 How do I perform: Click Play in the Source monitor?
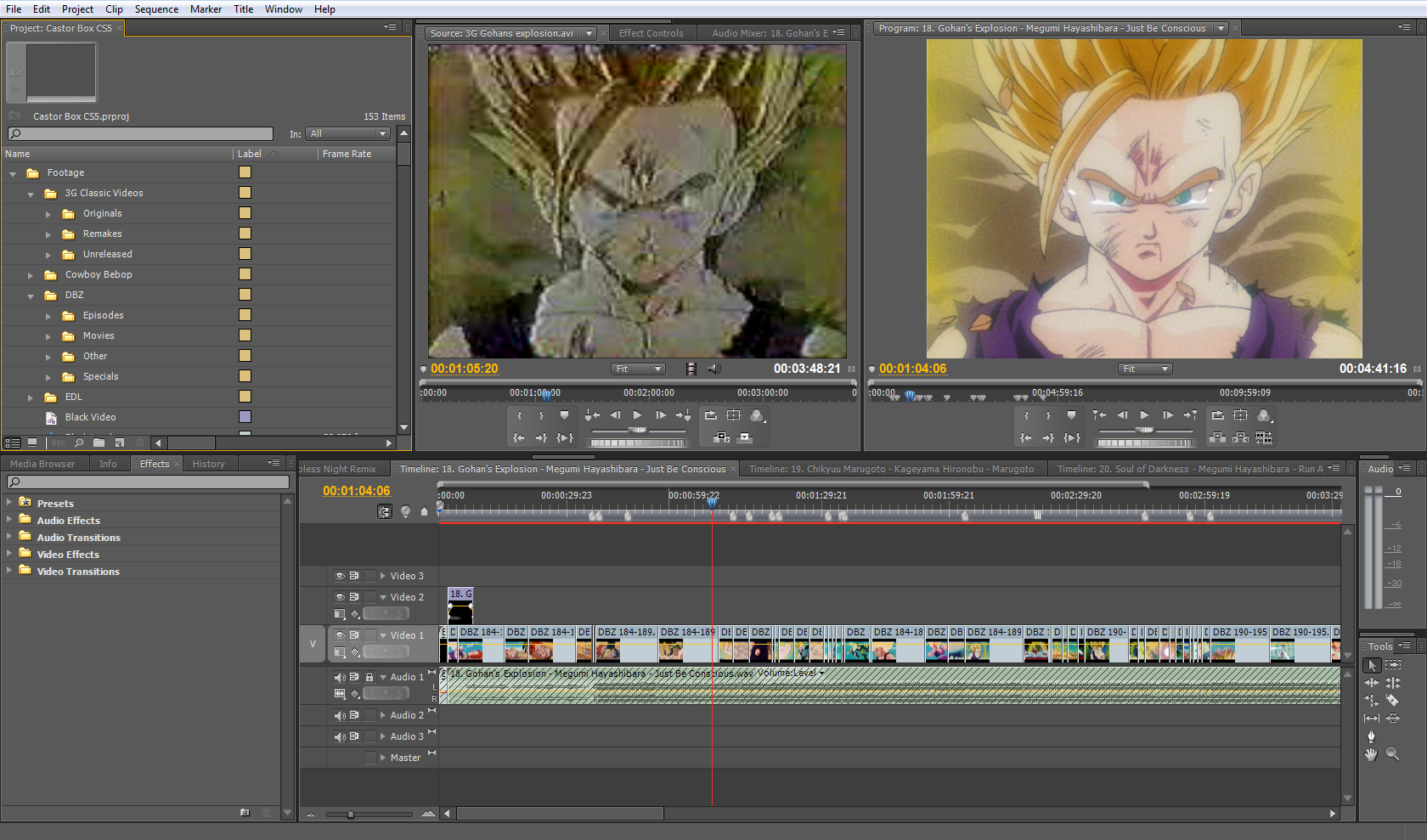click(638, 415)
